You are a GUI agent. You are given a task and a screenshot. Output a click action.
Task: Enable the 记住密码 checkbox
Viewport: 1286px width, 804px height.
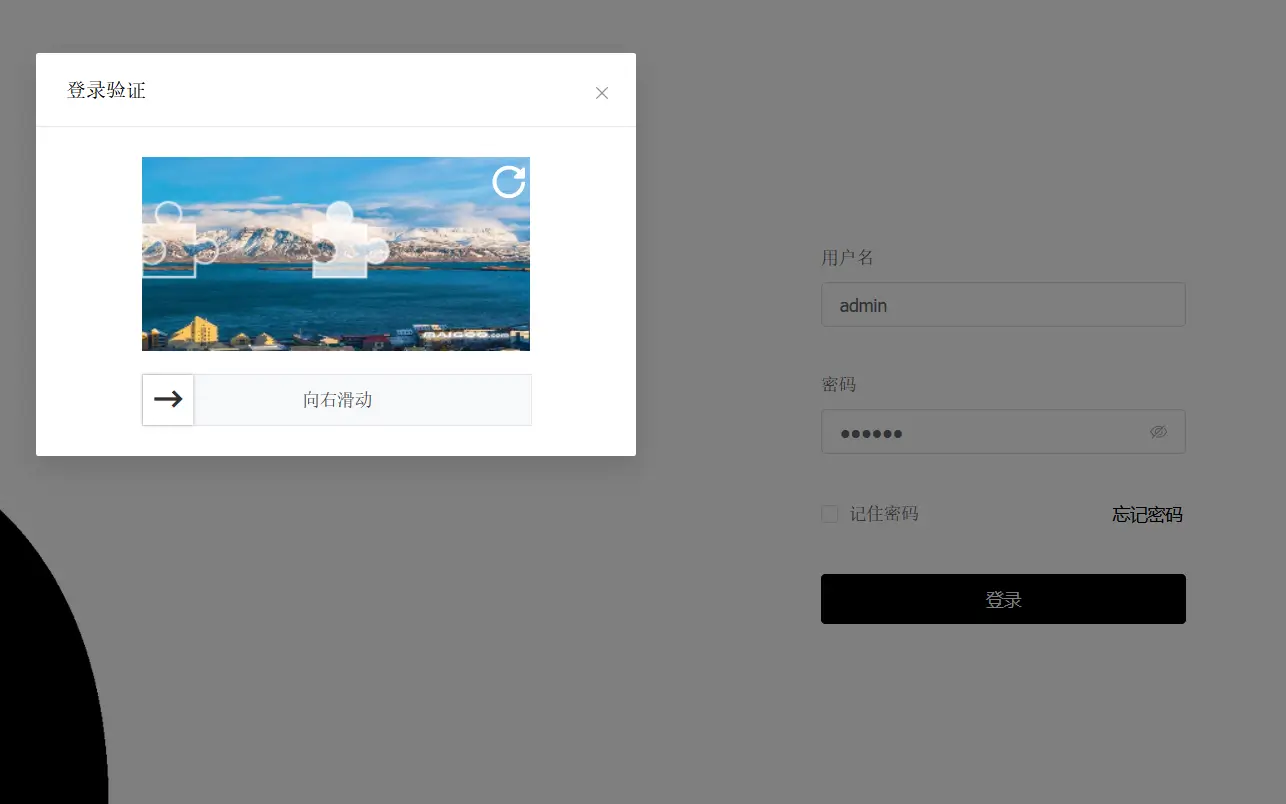point(829,514)
